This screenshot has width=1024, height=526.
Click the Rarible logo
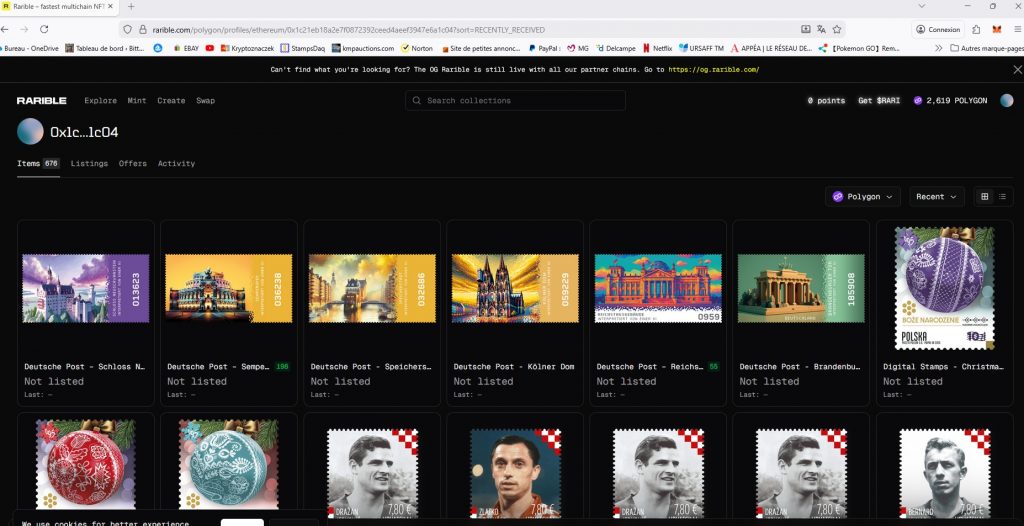[x=42, y=101]
